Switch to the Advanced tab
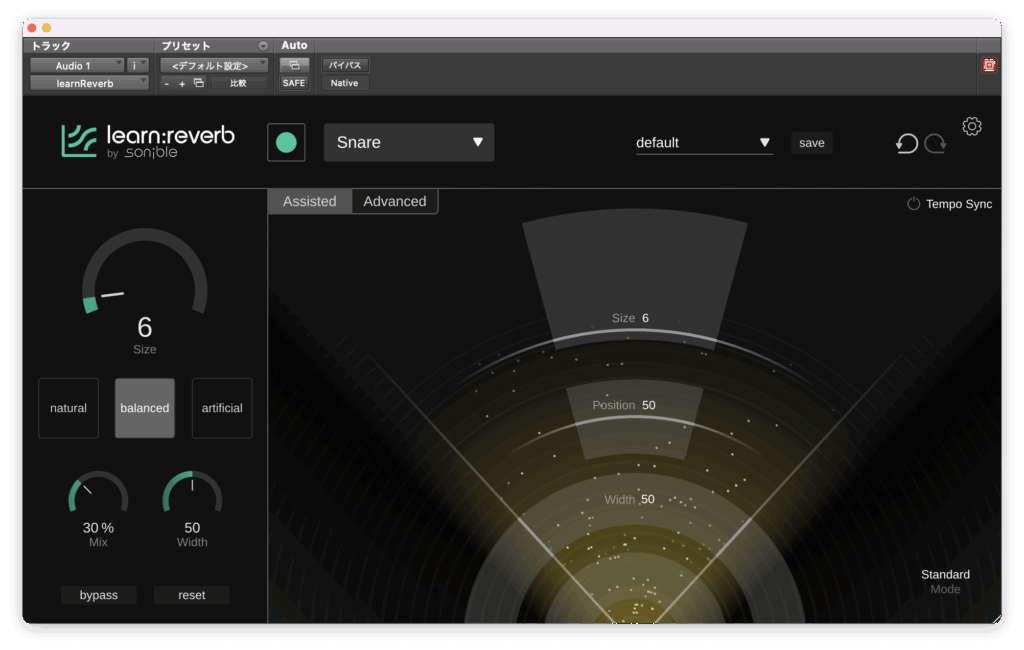The width and height of the screenshot is (1024, 650). pos(395,201)
